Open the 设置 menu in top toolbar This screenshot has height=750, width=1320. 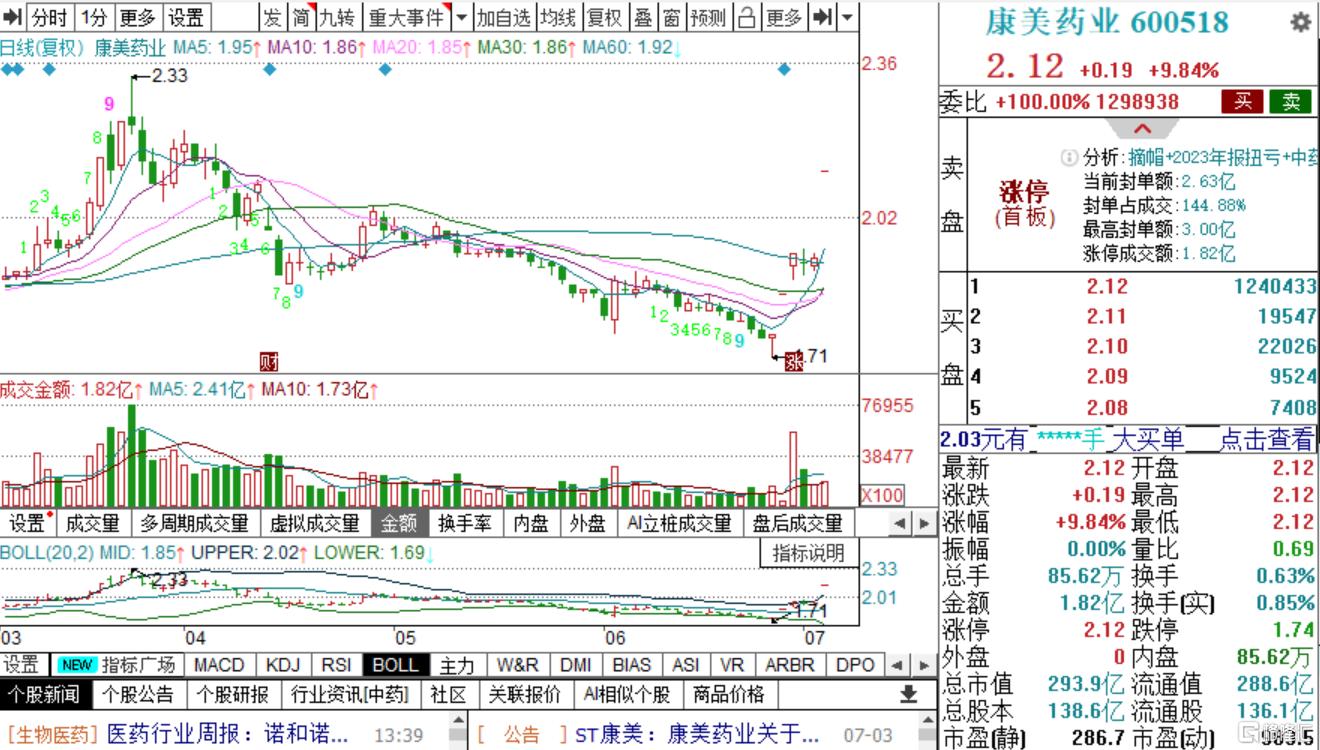coord(186,16)
